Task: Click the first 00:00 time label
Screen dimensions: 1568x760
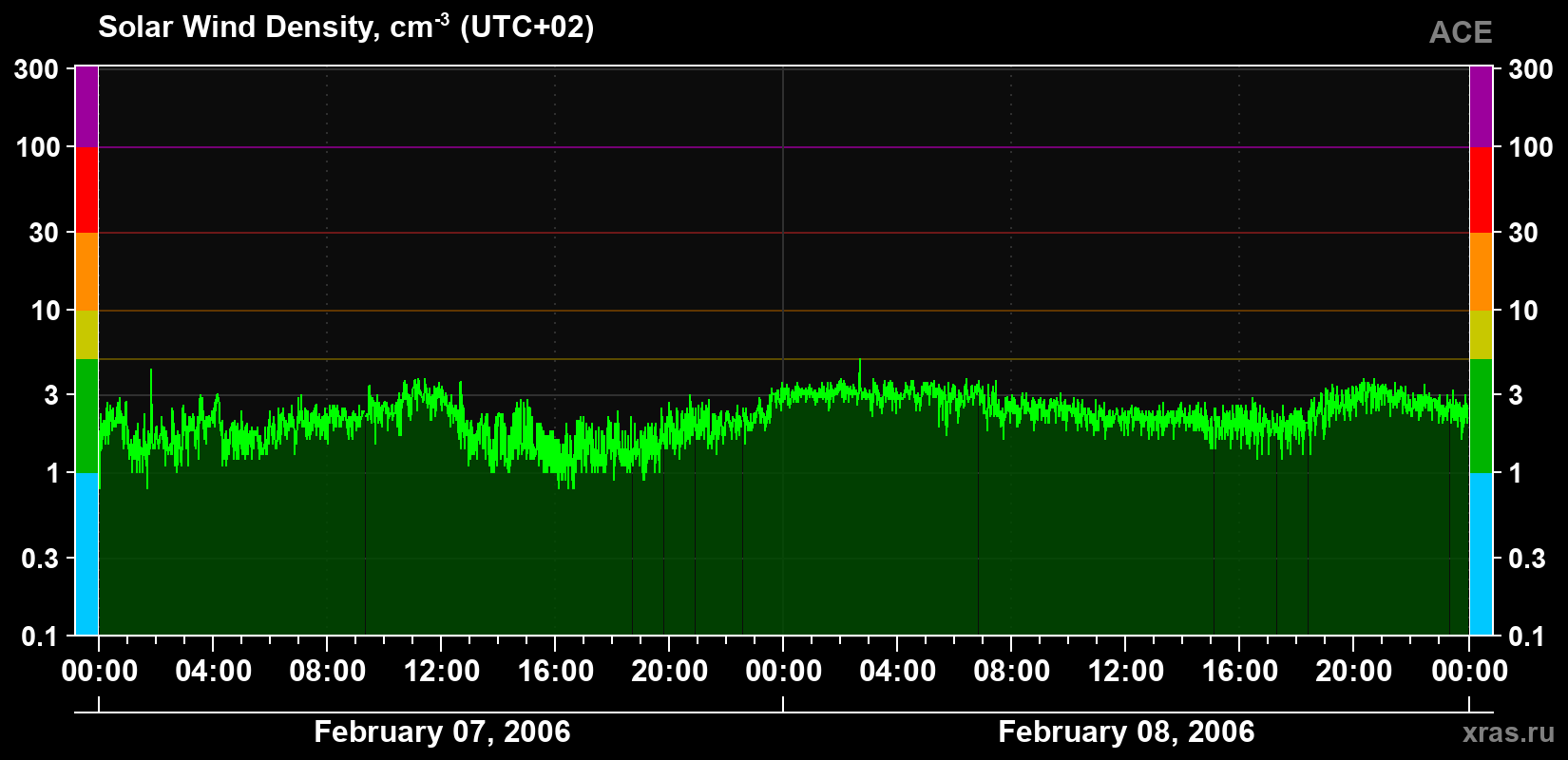Action: [100, 671]
